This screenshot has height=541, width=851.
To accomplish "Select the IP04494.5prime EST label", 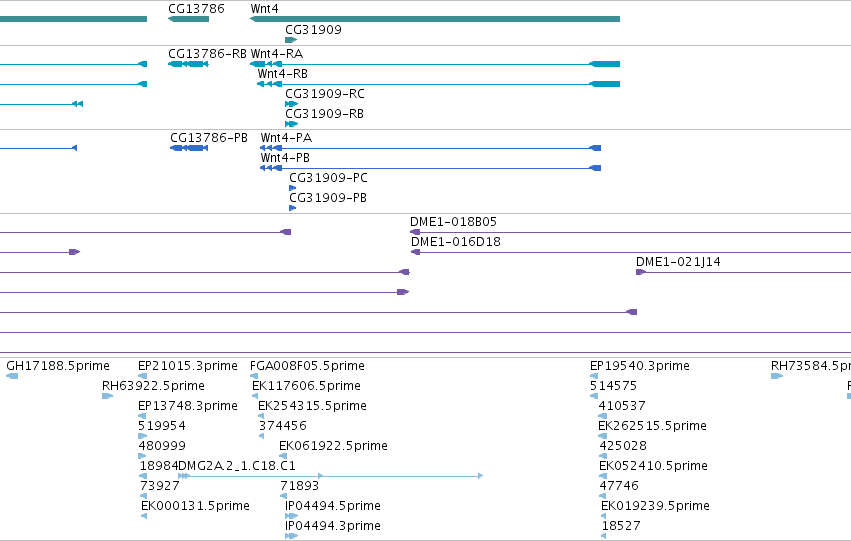I will click(333, 507).
